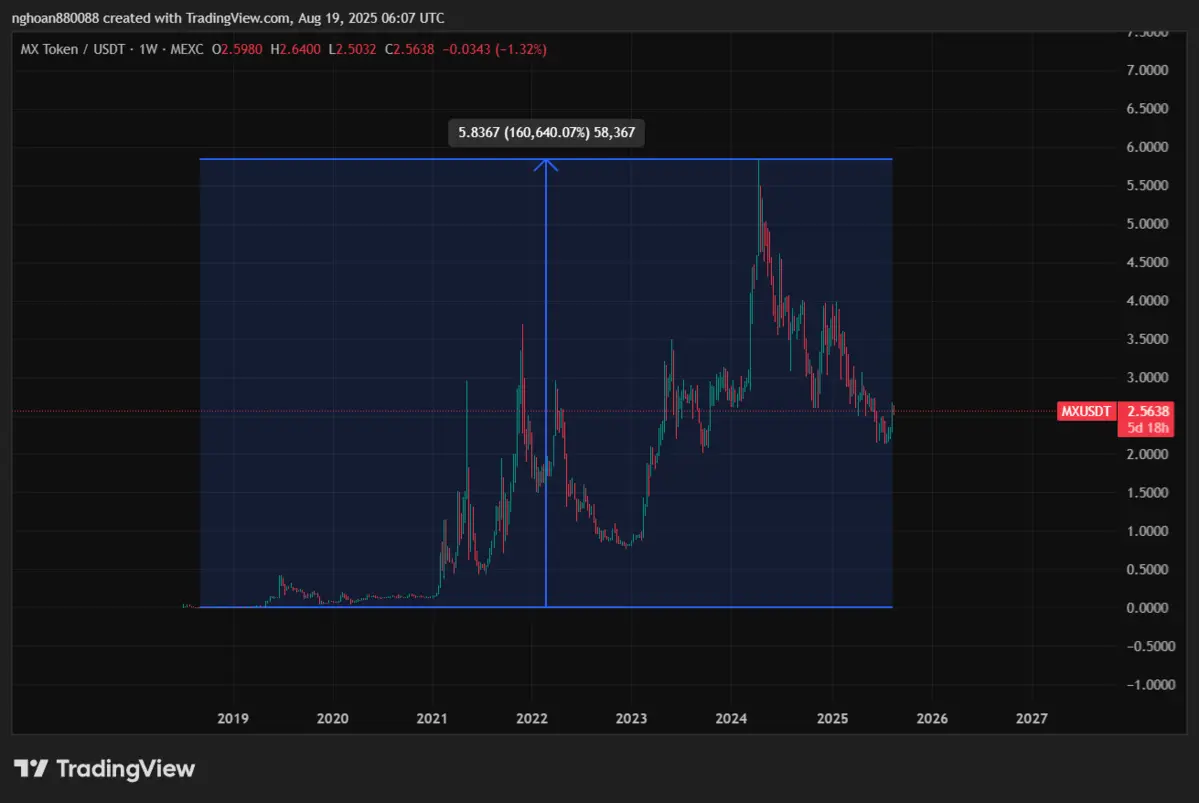
Task: Click the TradingView wordmark text
Action: [125, 768]
